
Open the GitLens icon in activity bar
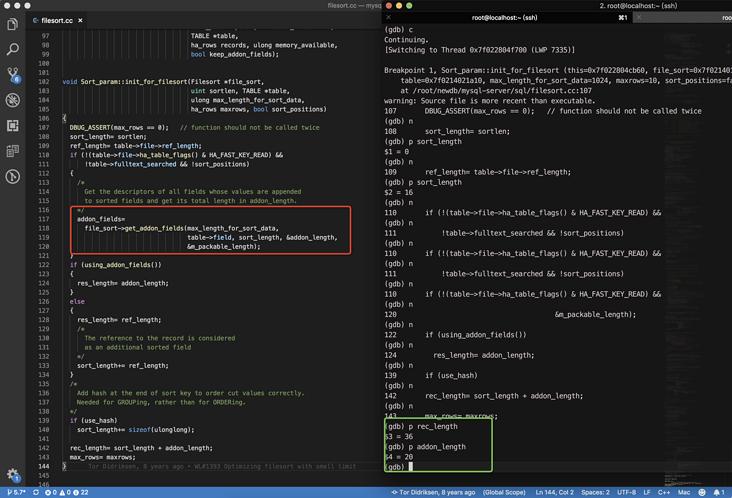12,177
